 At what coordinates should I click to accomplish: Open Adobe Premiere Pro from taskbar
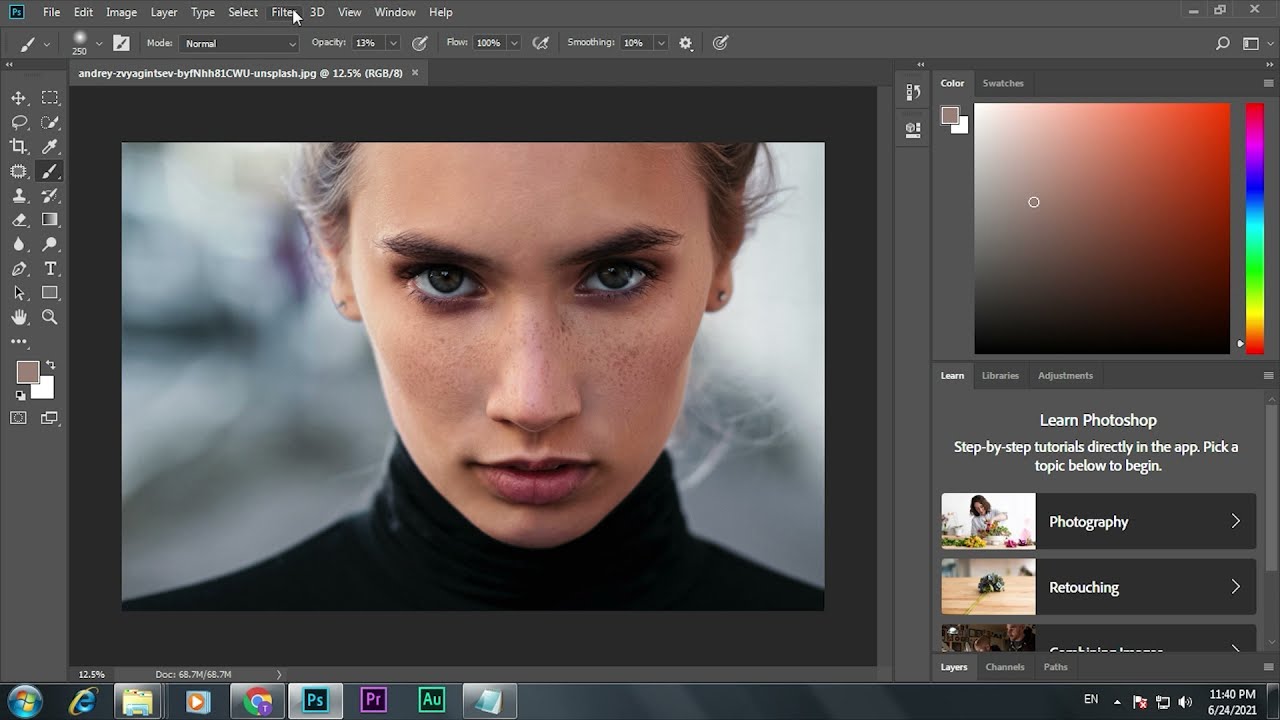point(374,700)
